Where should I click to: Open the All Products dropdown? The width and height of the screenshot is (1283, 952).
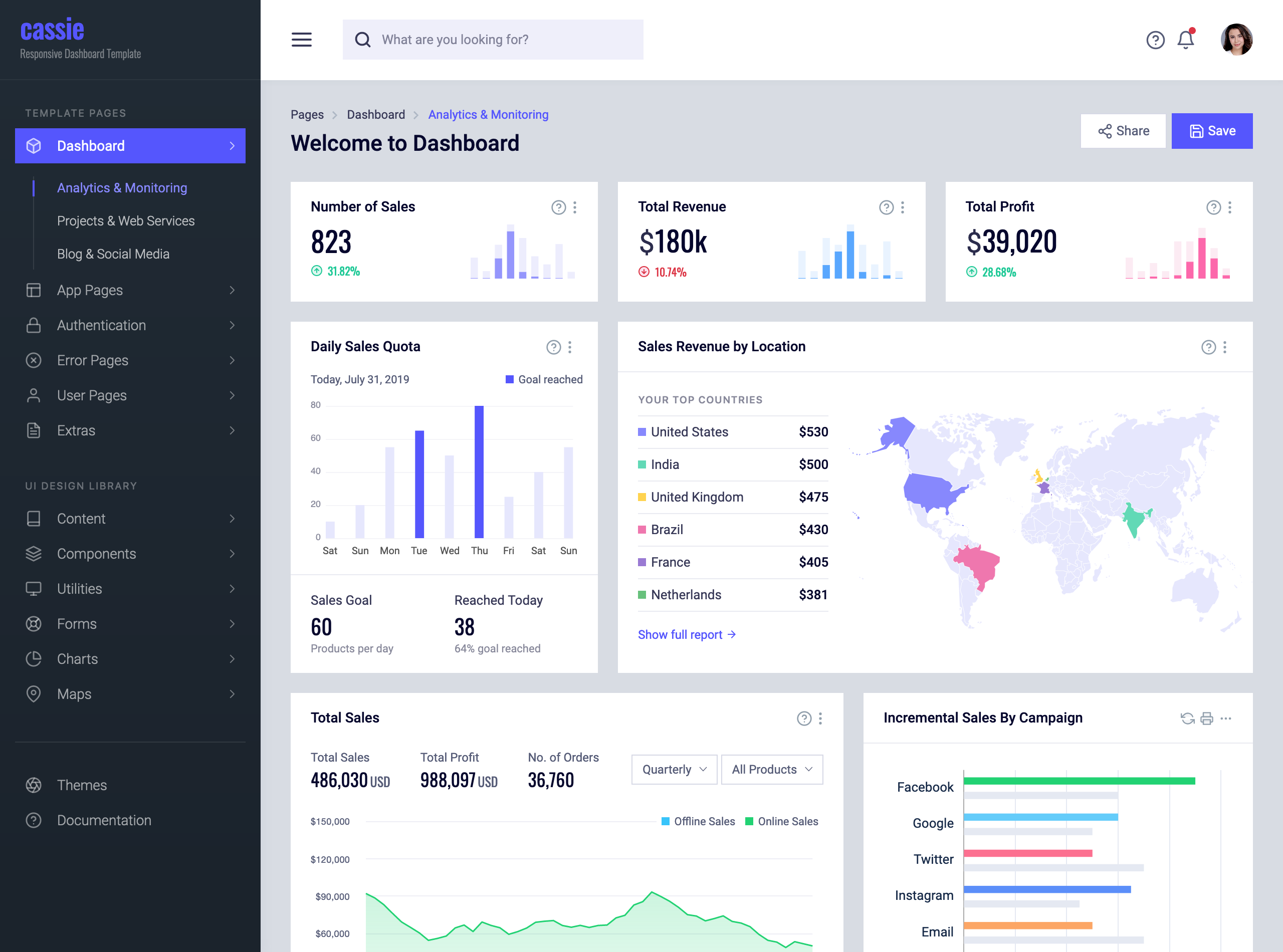click(x=772, y=769)
